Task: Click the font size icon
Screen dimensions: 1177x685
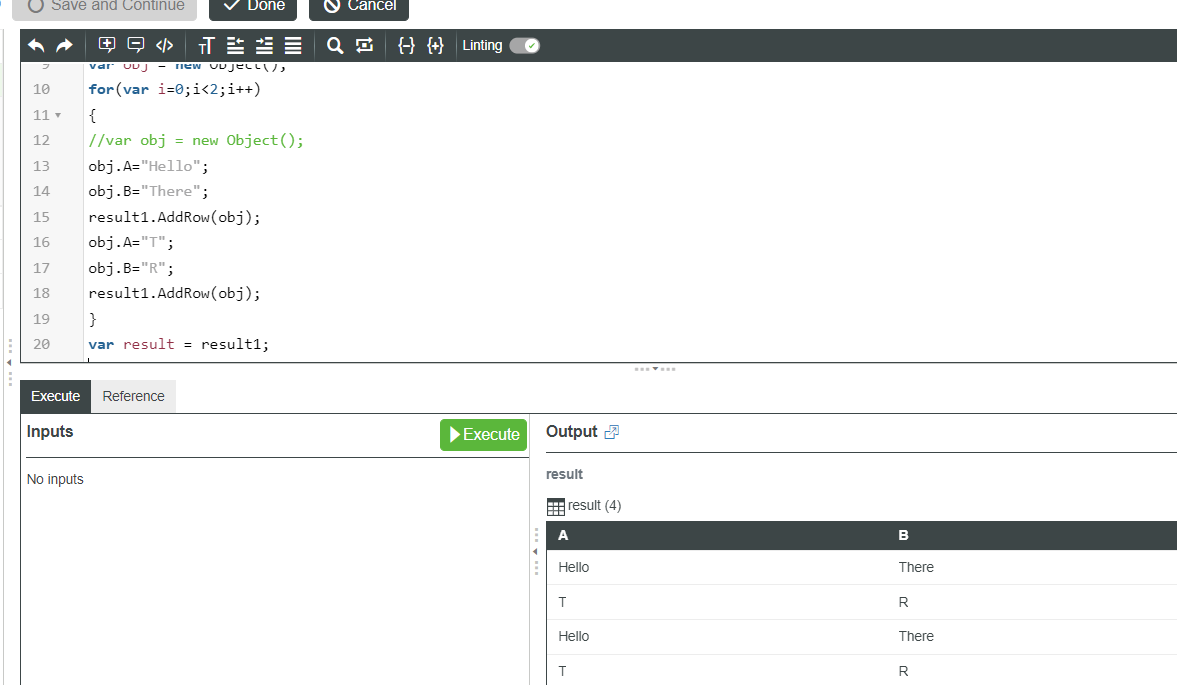Action: tap(206, 45)
